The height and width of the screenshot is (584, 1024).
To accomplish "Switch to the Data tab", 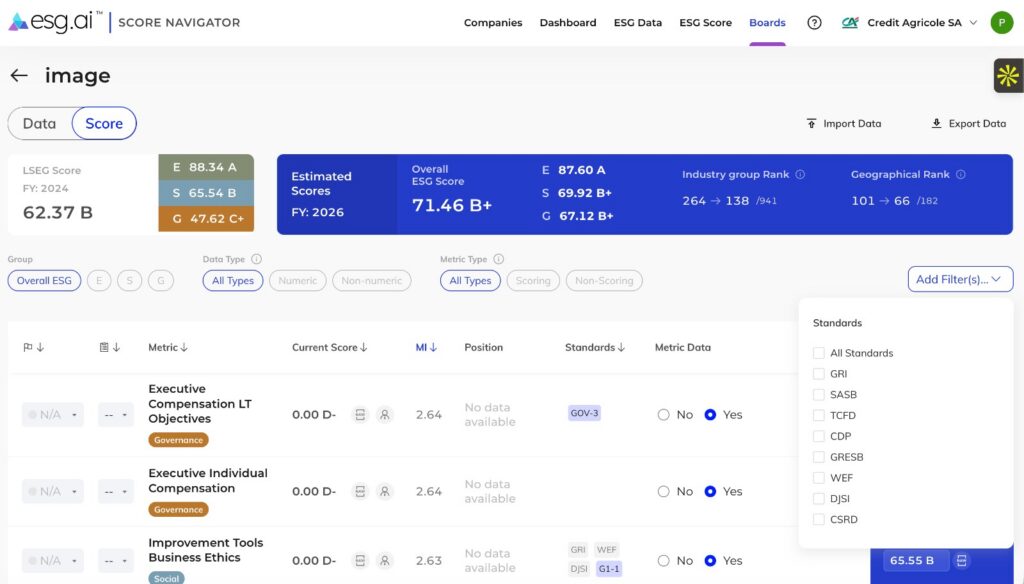I will click(39, 123).
